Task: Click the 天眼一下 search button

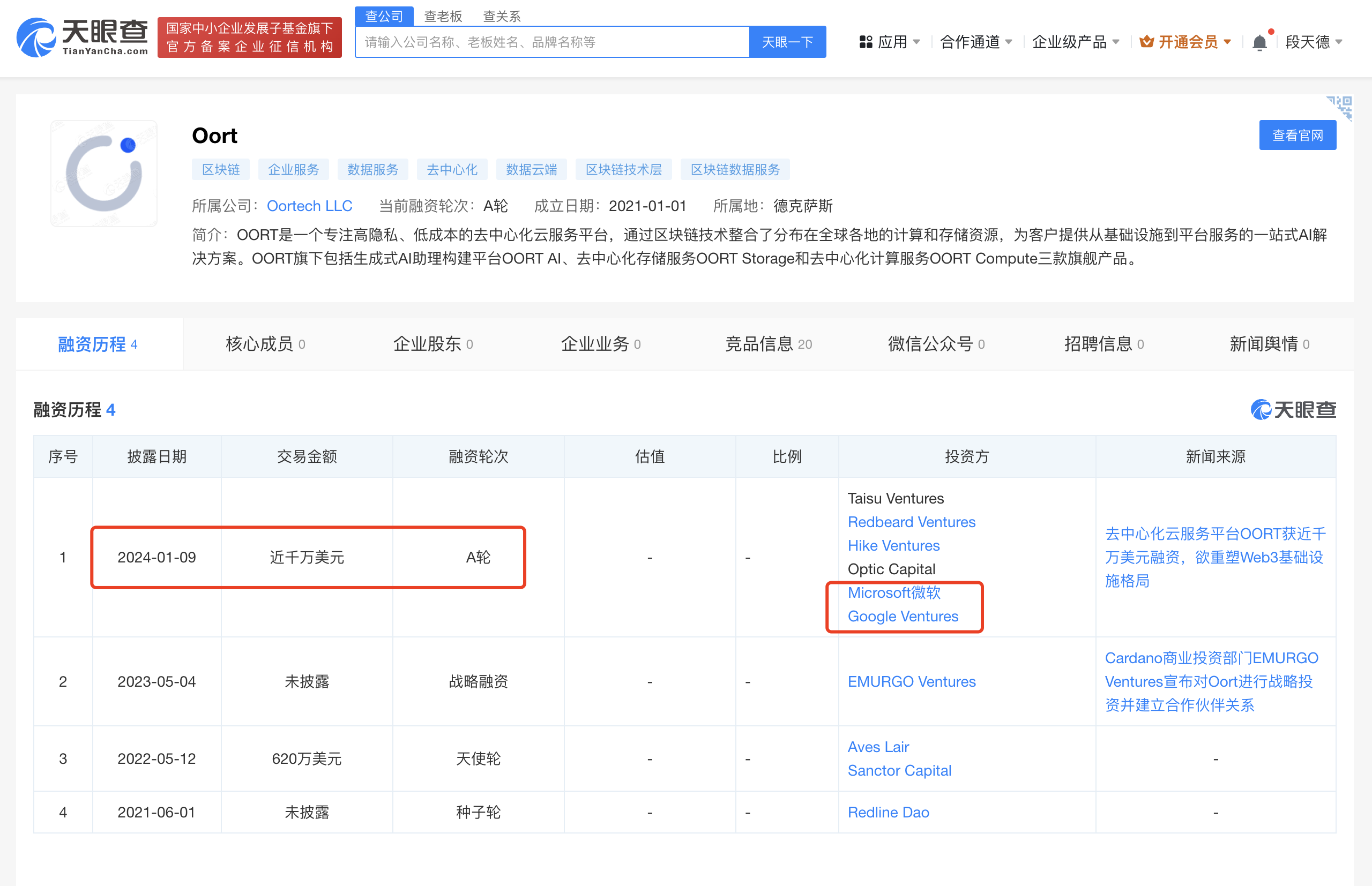Action: [x=787, y=42]
